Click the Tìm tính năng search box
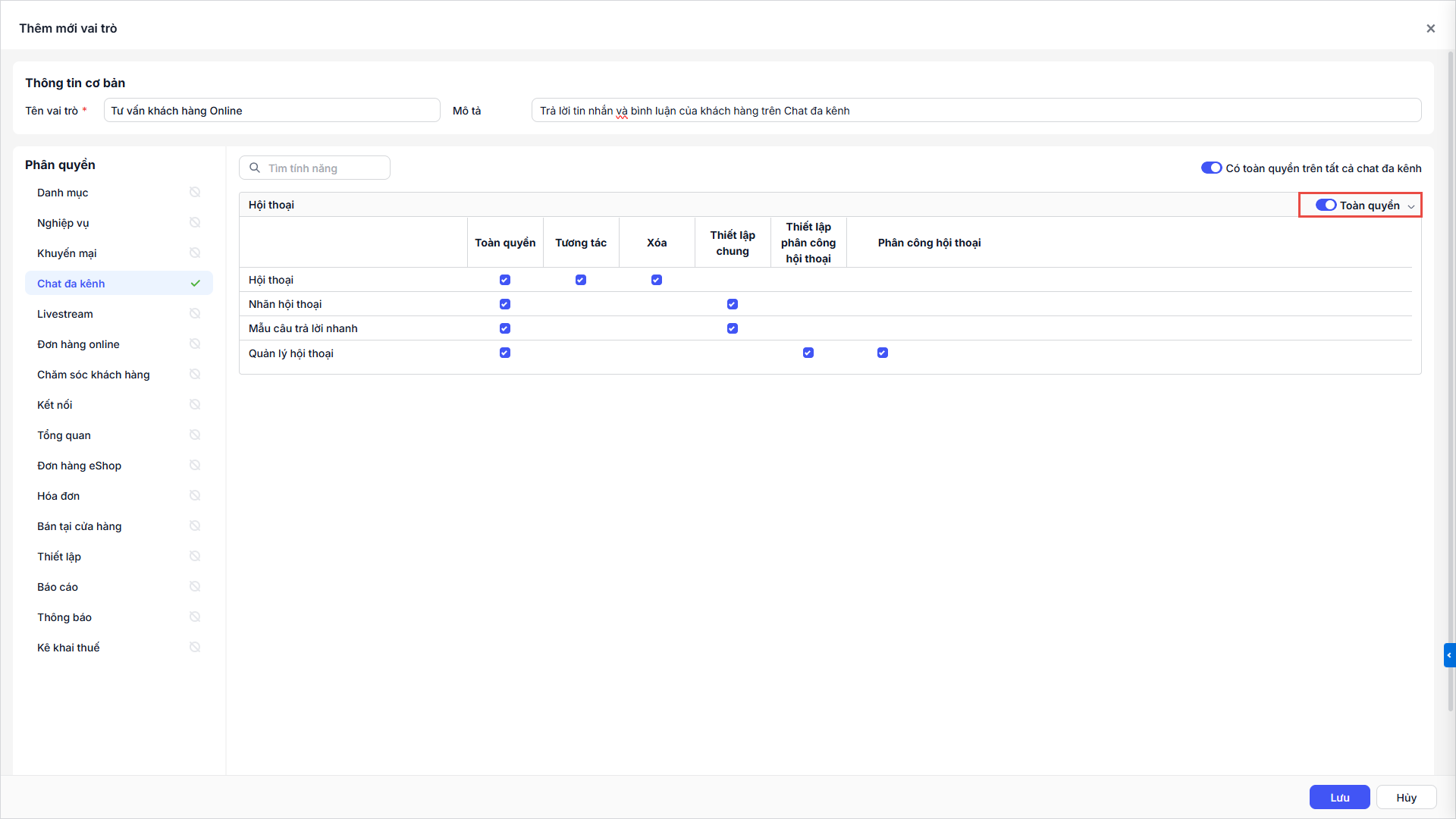This screenshot has height=819, width=1456. pyautogui.click(x=315, y=168)
